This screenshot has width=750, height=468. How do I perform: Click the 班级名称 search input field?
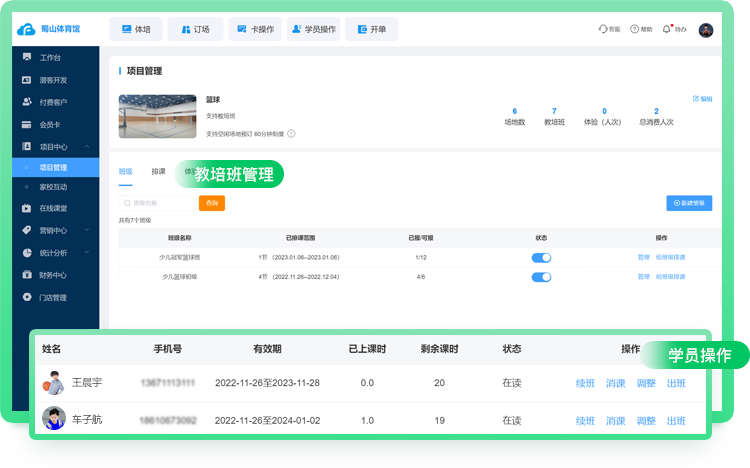click(x=157, y=203)
